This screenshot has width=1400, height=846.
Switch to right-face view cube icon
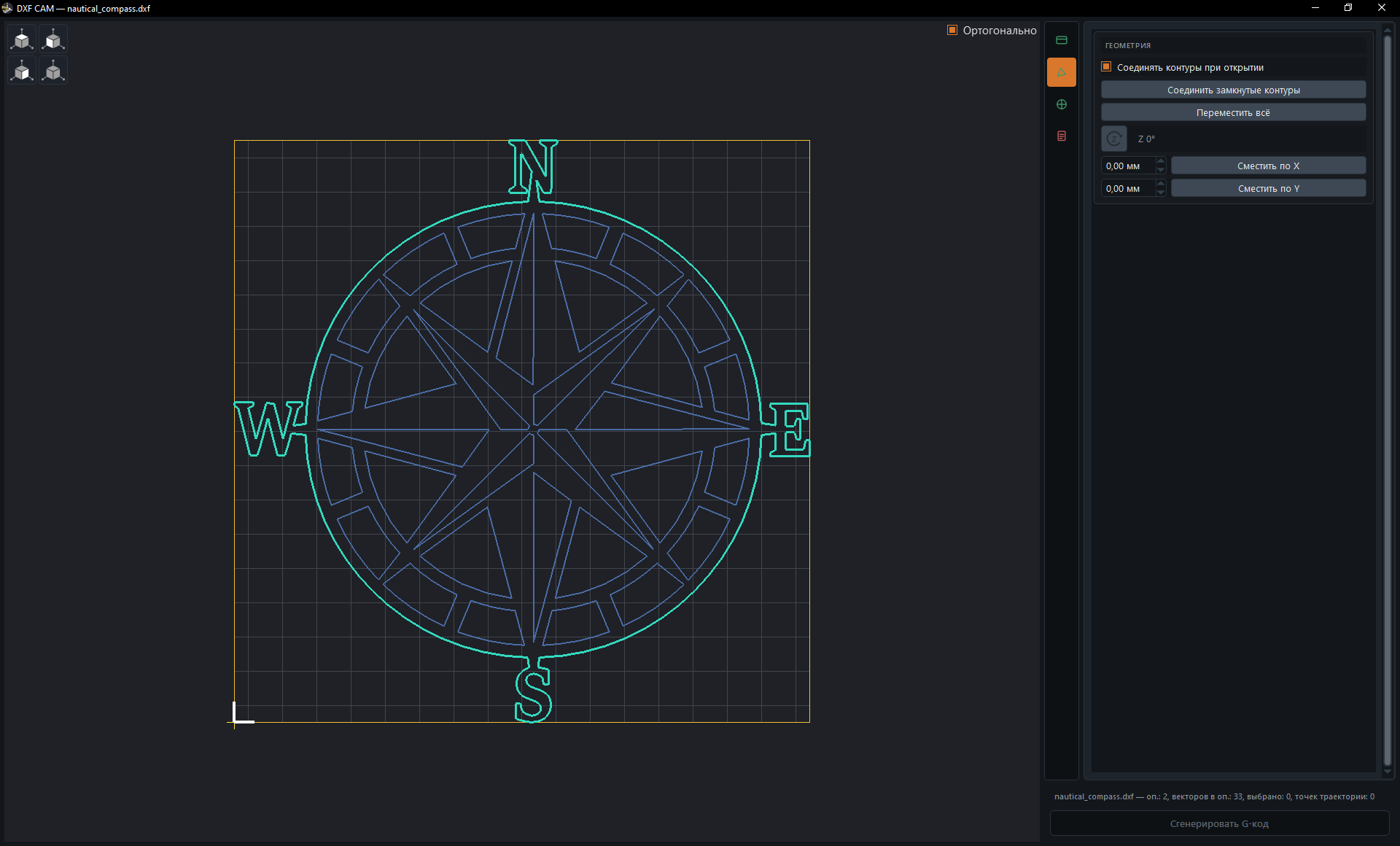click(22, 70)
